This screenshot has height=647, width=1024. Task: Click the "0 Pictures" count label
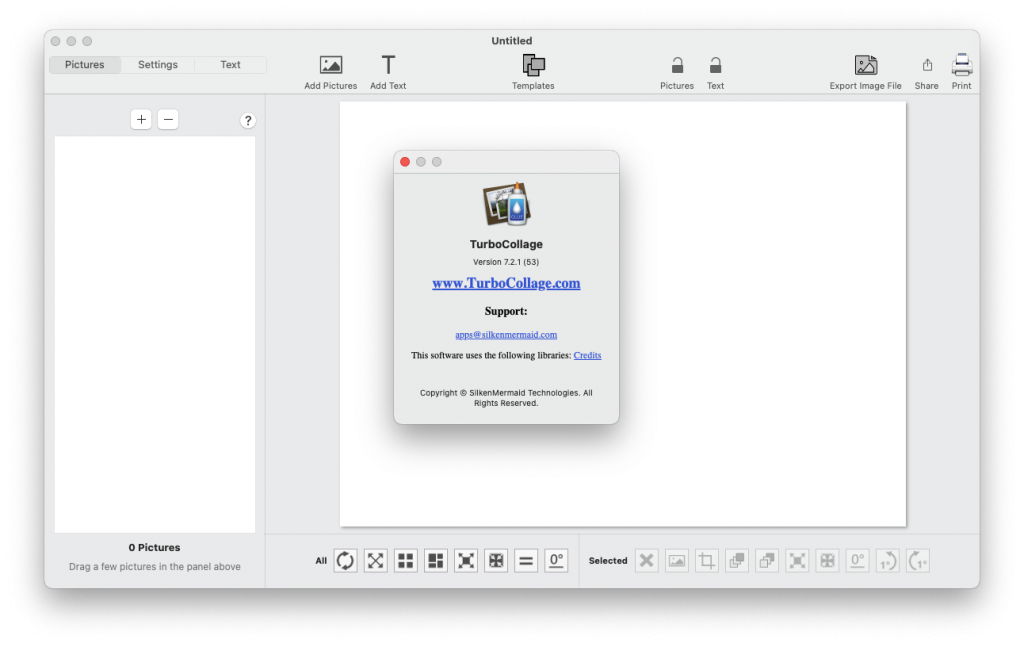[154, 547]
